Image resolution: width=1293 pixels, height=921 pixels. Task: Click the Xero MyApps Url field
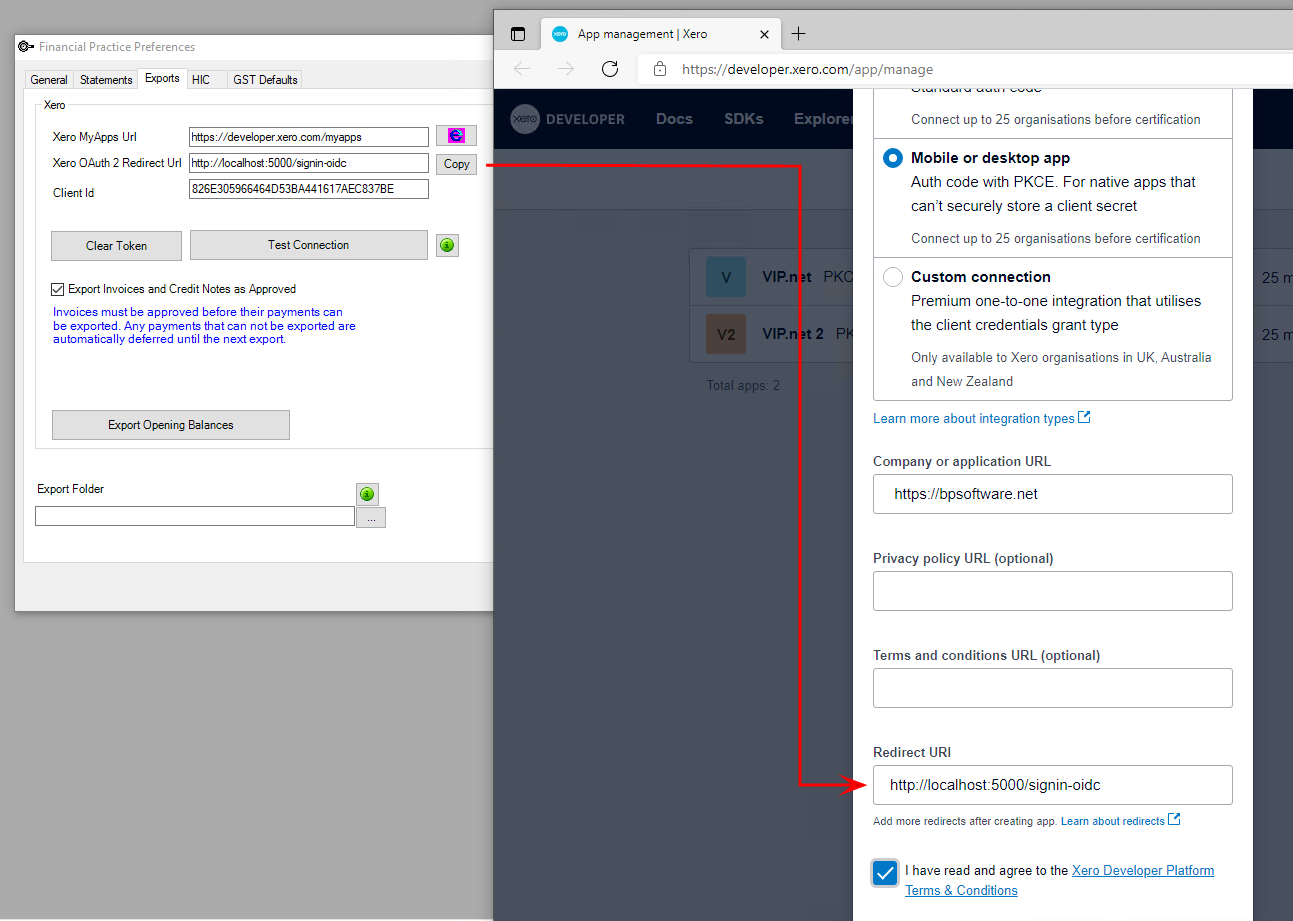click(309, 137)
